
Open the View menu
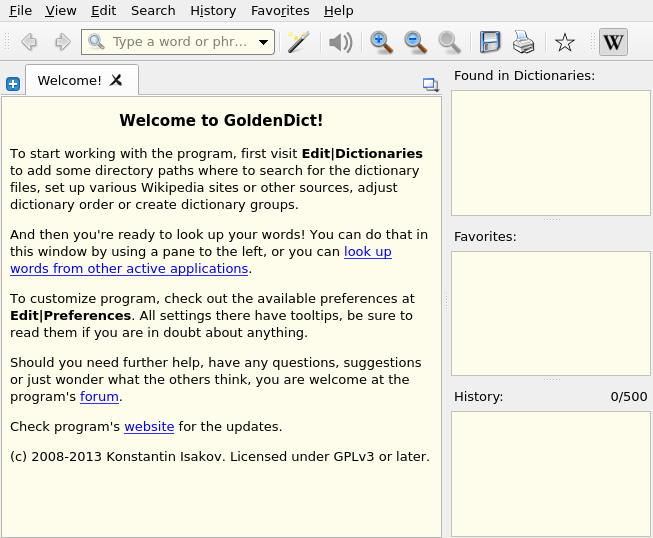click(61, 10)
